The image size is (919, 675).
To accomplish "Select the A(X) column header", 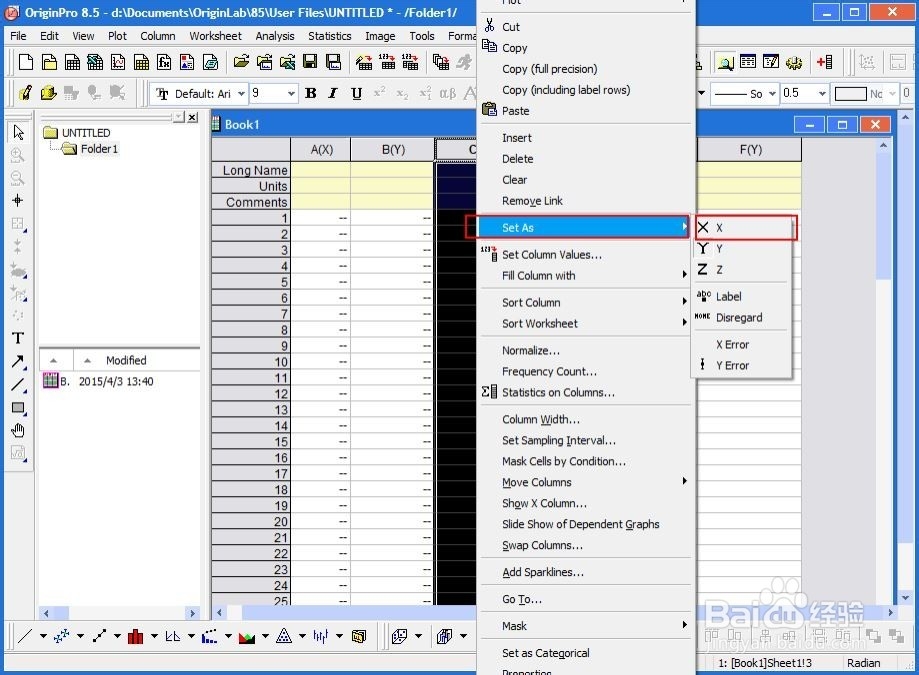I will [x=321, y=149].
